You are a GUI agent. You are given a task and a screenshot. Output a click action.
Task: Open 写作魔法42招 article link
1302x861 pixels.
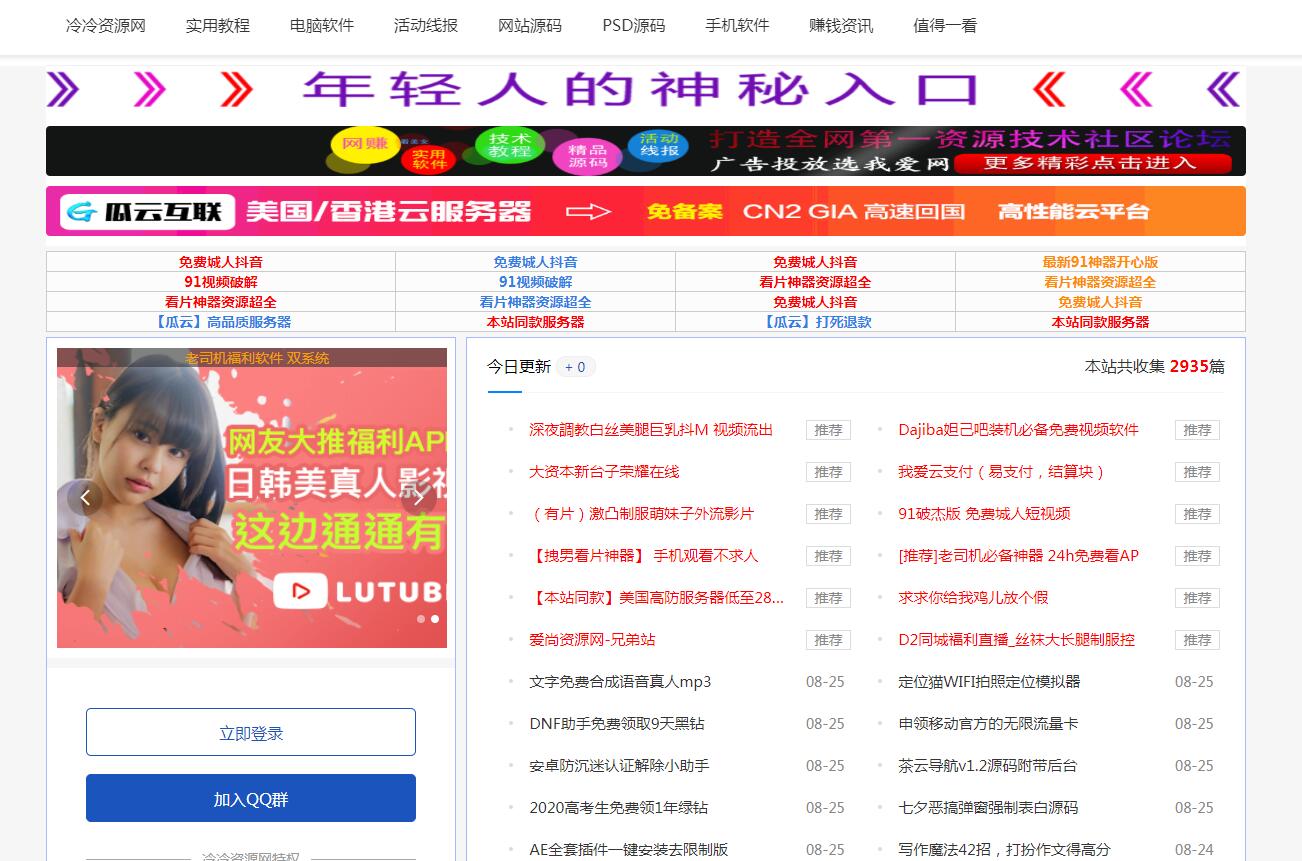1004,850
